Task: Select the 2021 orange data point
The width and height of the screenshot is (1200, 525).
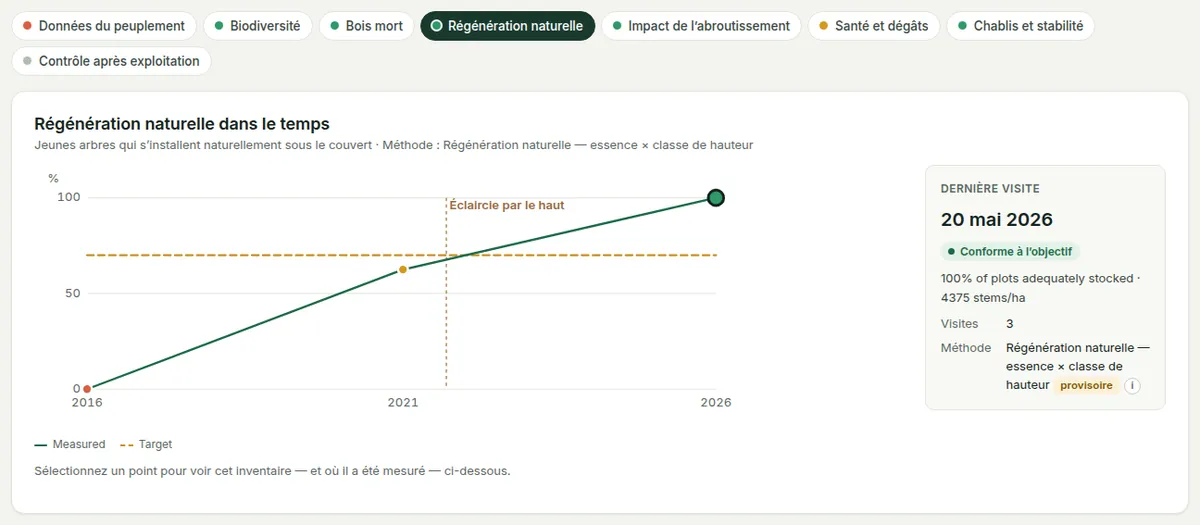Action: [403, 270]
